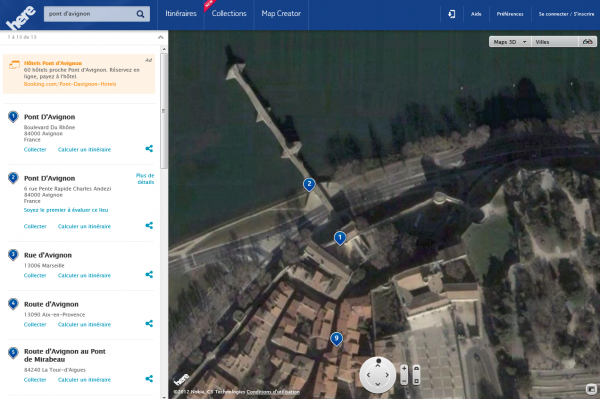
Task: Click Se connecter / S'inscrire
Action: coord(566,14)
